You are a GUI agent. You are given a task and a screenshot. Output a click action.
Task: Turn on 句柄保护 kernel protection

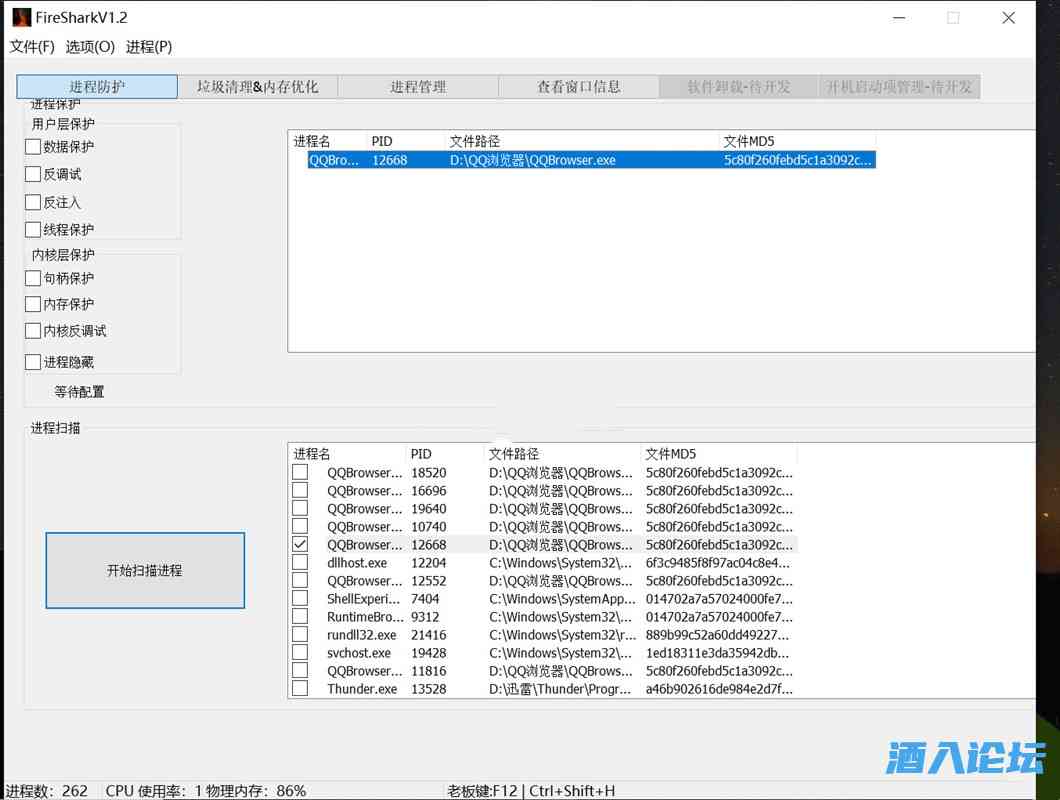point(33,278)
